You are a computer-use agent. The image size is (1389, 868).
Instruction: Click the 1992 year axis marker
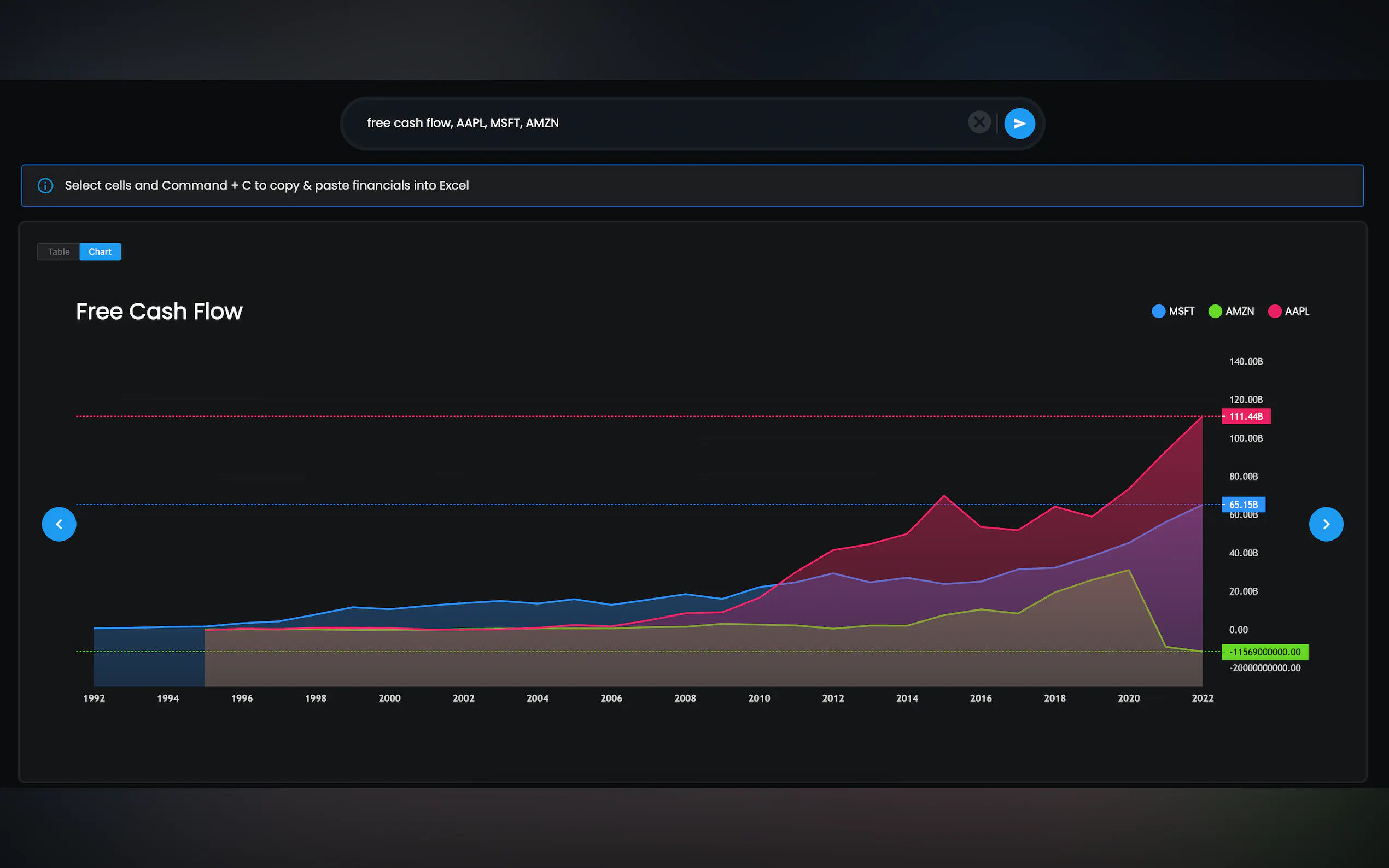pos(94,698)
